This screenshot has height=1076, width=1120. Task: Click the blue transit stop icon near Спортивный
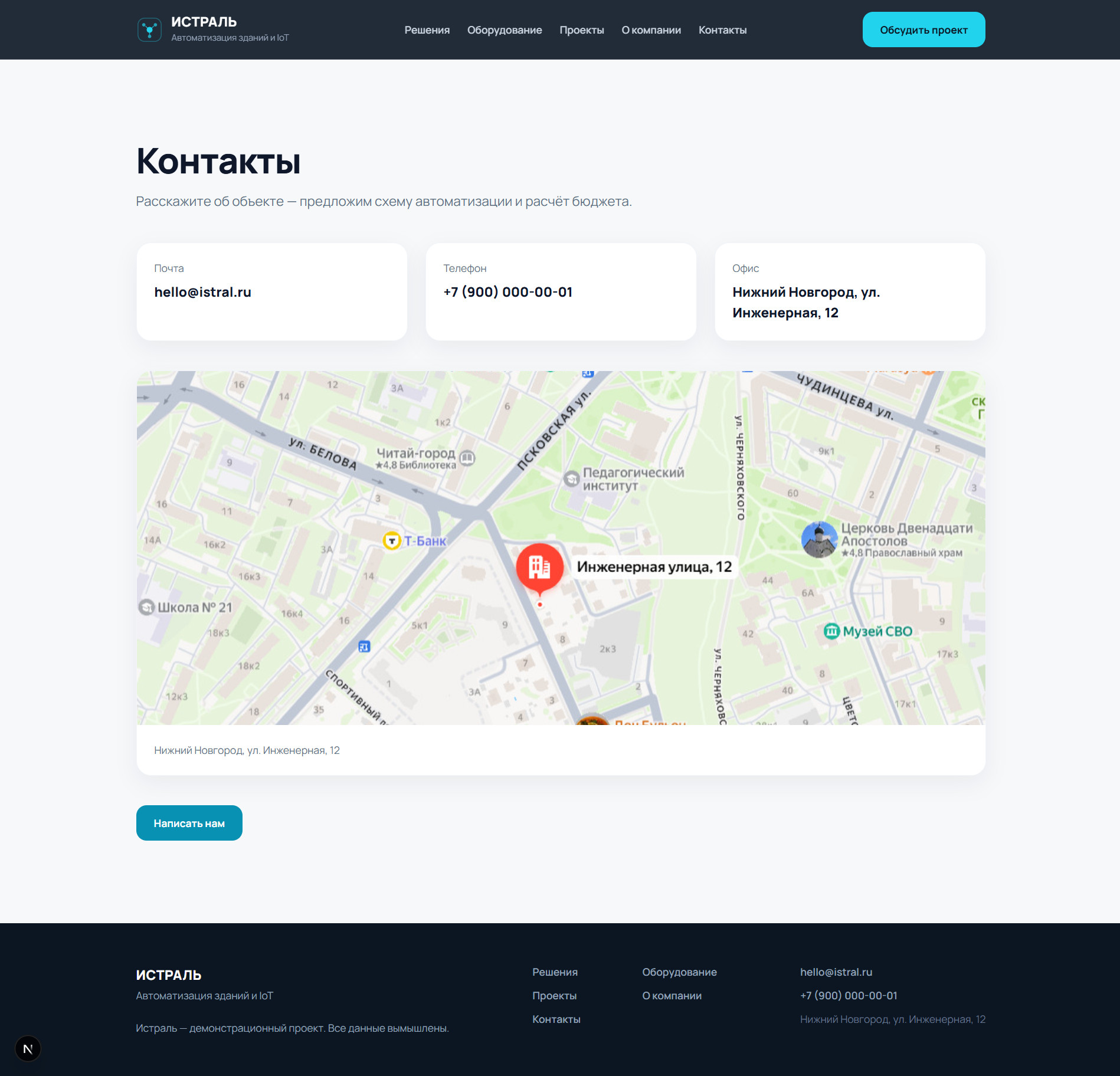coord(364,647)
